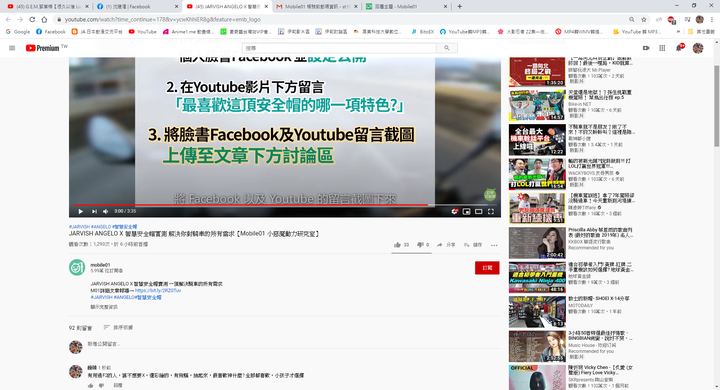
Task: Go to YouTube Premium home logo
Action: [43, 48]
